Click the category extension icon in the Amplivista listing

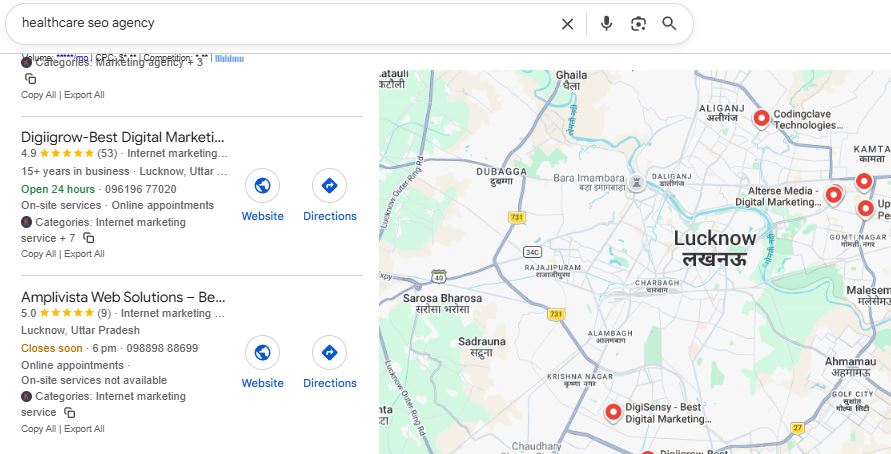coord(26,396)
